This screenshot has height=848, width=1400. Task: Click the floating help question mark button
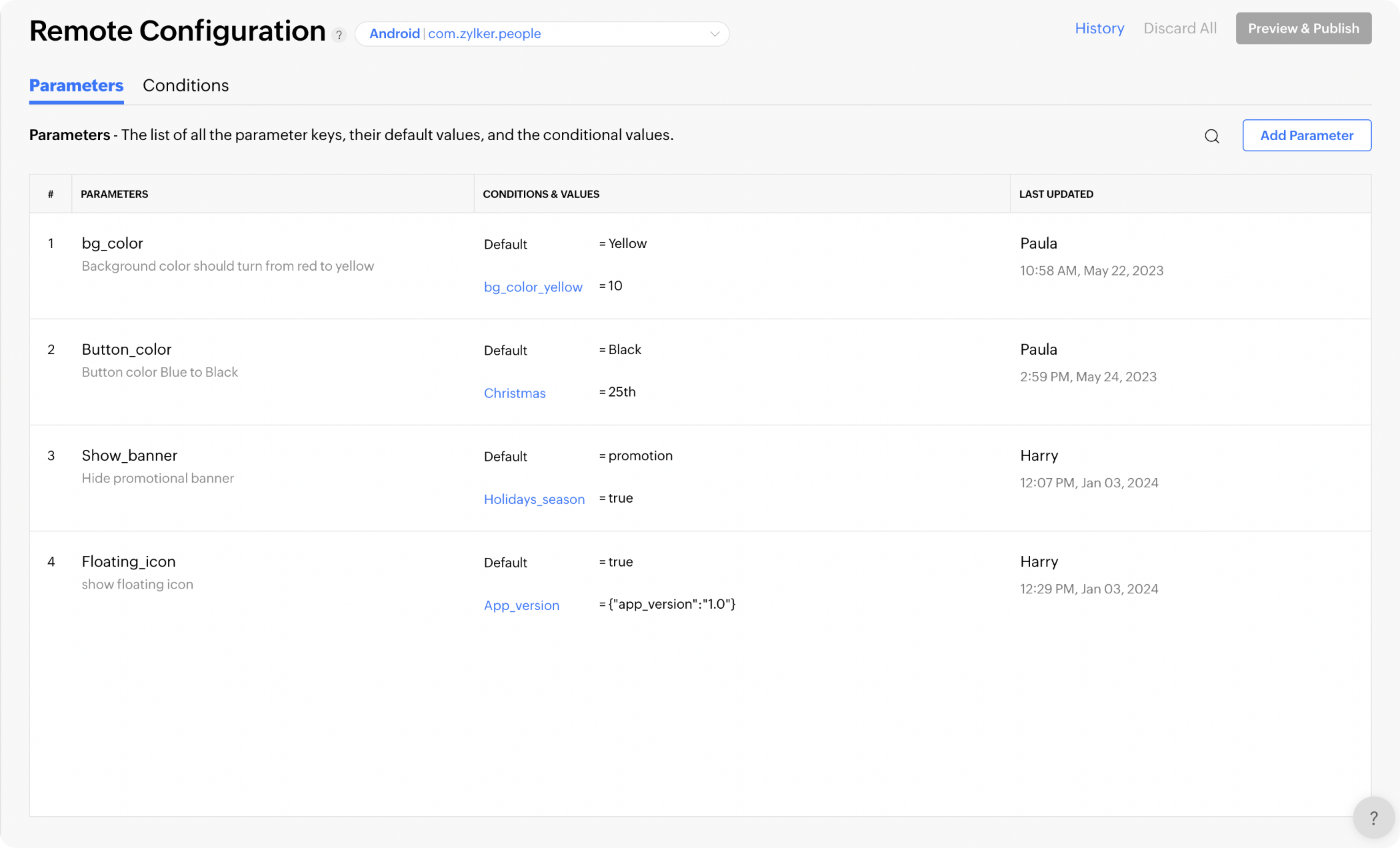1373,817
